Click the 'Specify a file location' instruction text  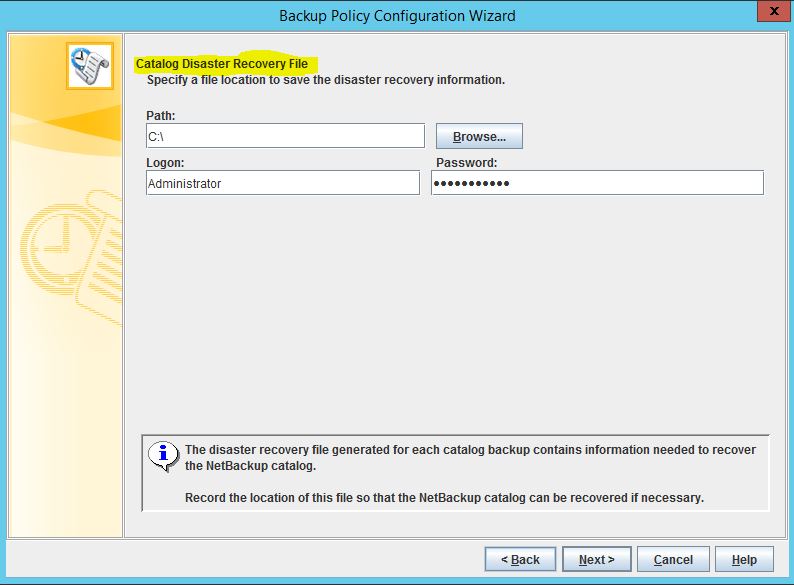326,80
